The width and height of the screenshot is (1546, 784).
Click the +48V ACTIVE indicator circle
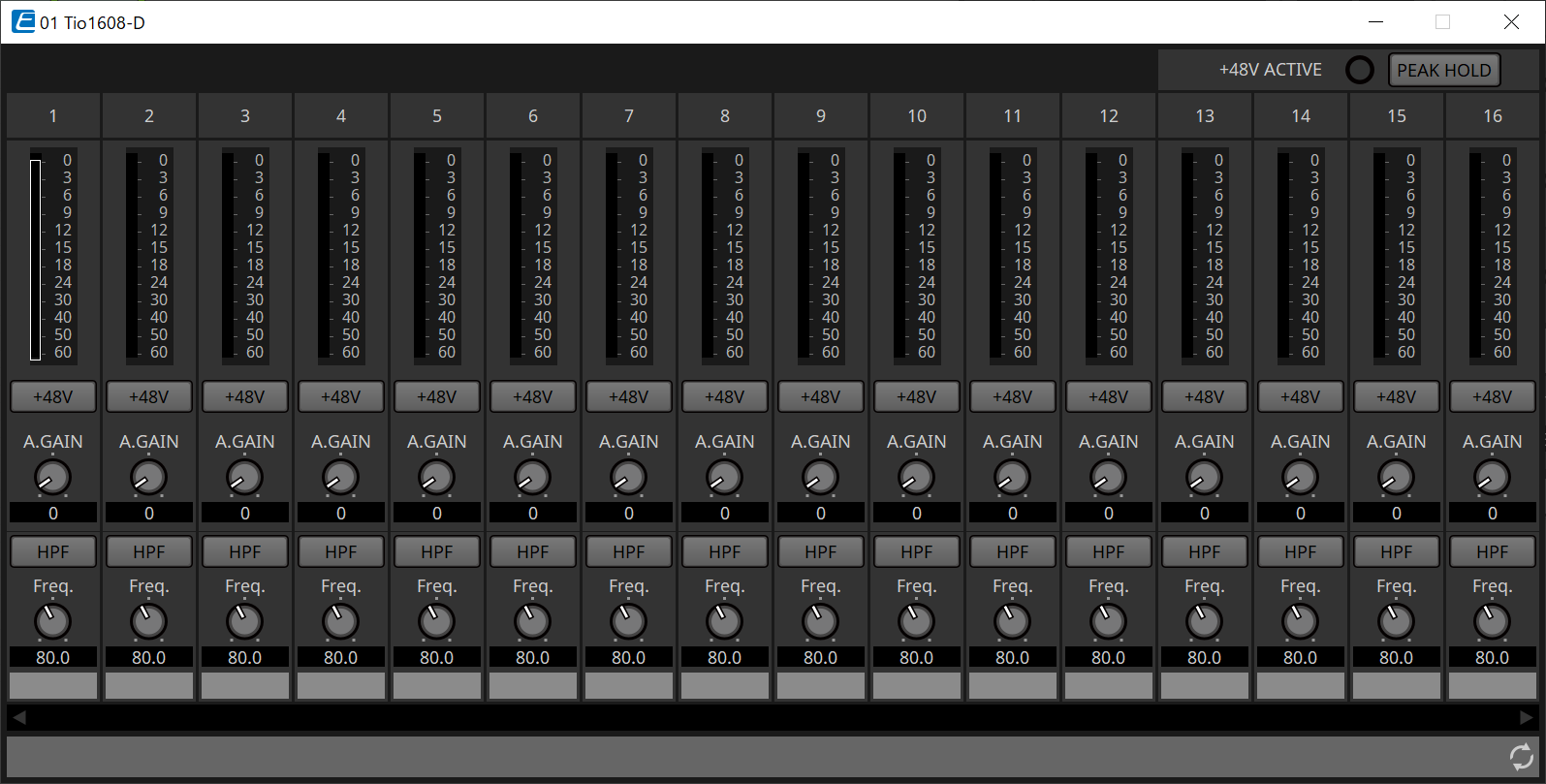[1360, 70]
